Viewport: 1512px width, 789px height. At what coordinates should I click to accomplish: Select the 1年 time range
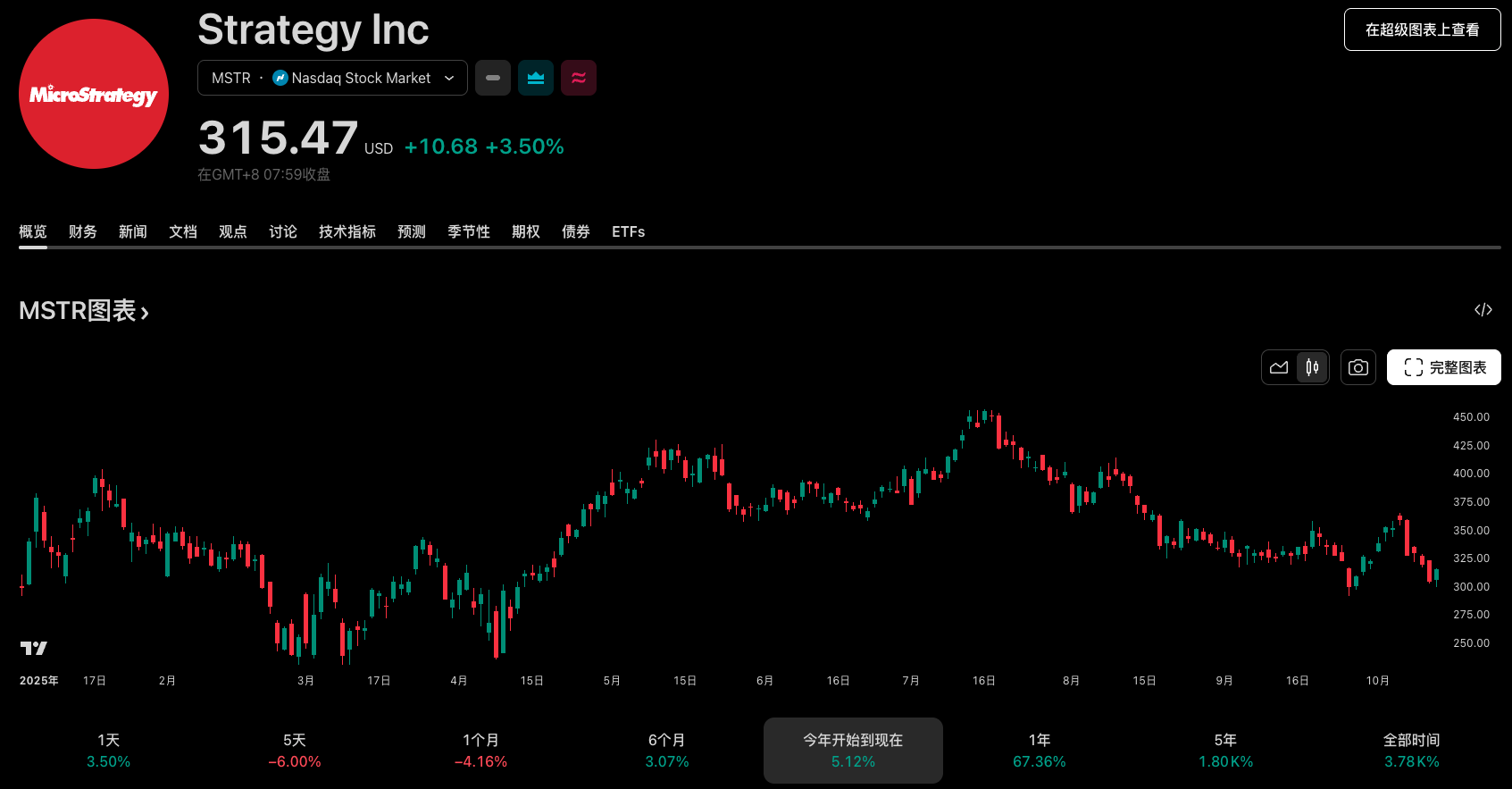click(x=1040, y=751)
